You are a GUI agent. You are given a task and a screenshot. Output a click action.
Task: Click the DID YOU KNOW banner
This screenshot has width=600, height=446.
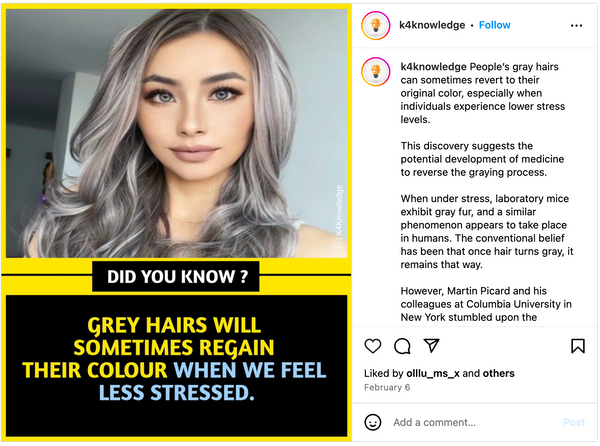[176, 277]
